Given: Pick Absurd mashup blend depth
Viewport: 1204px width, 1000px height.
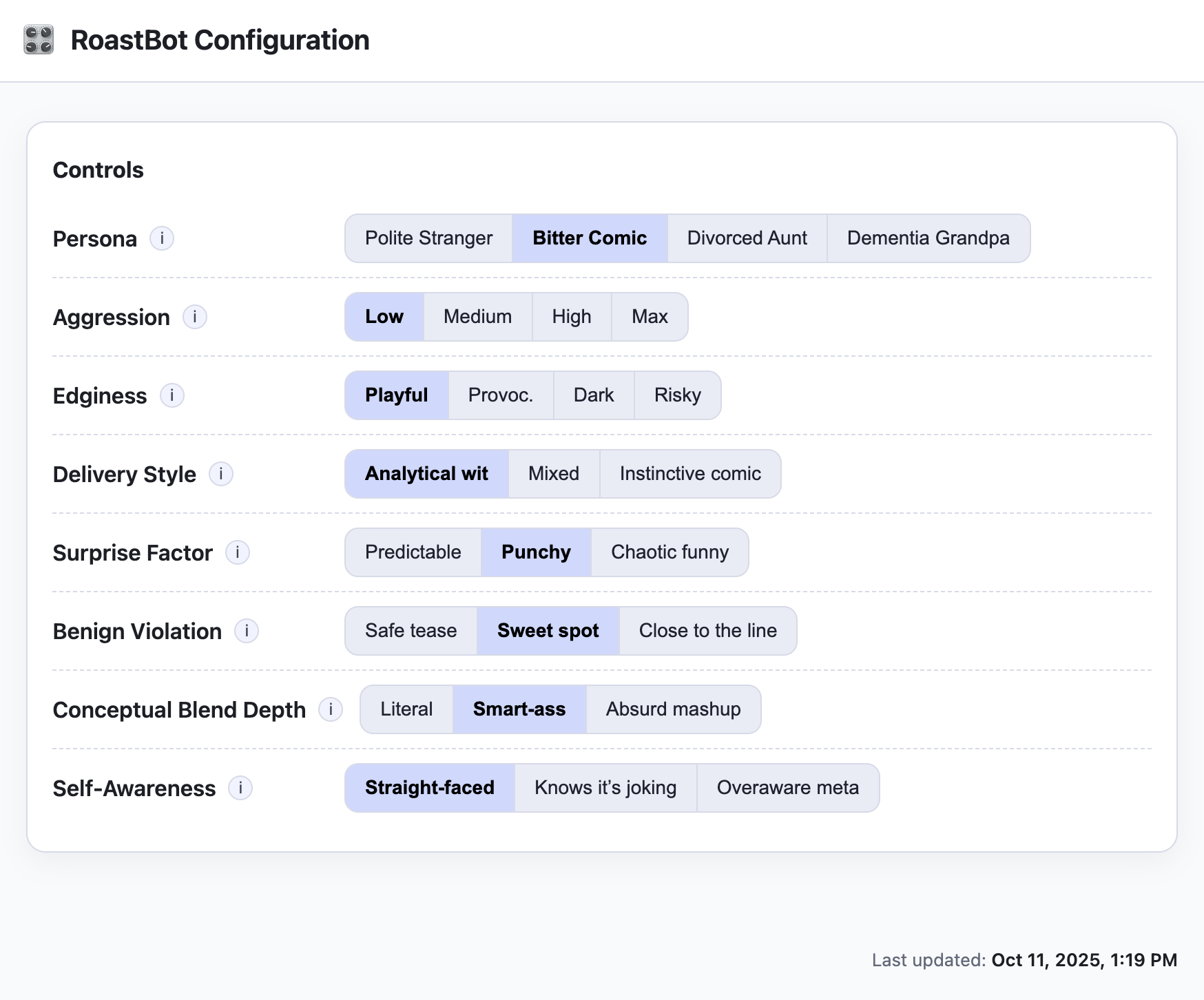Looking at the screenshot, I should [673, 709].
